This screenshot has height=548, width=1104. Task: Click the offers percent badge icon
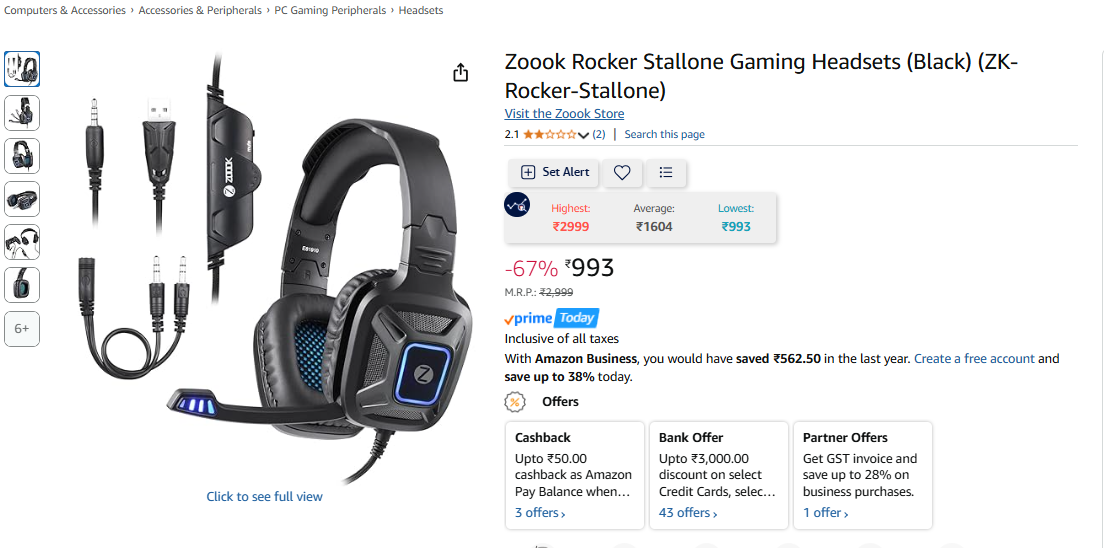tap(516, 402)
